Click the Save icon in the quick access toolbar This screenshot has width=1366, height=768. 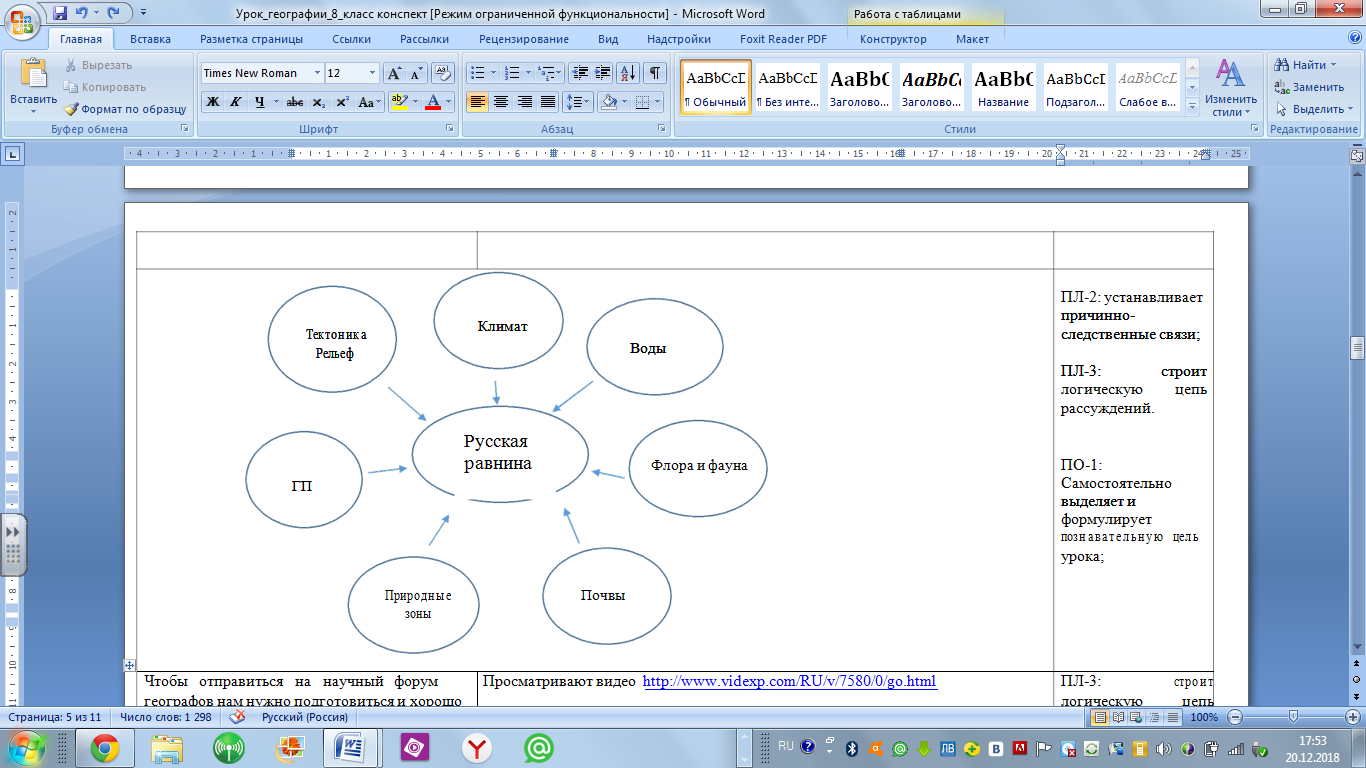coord(60,13)
